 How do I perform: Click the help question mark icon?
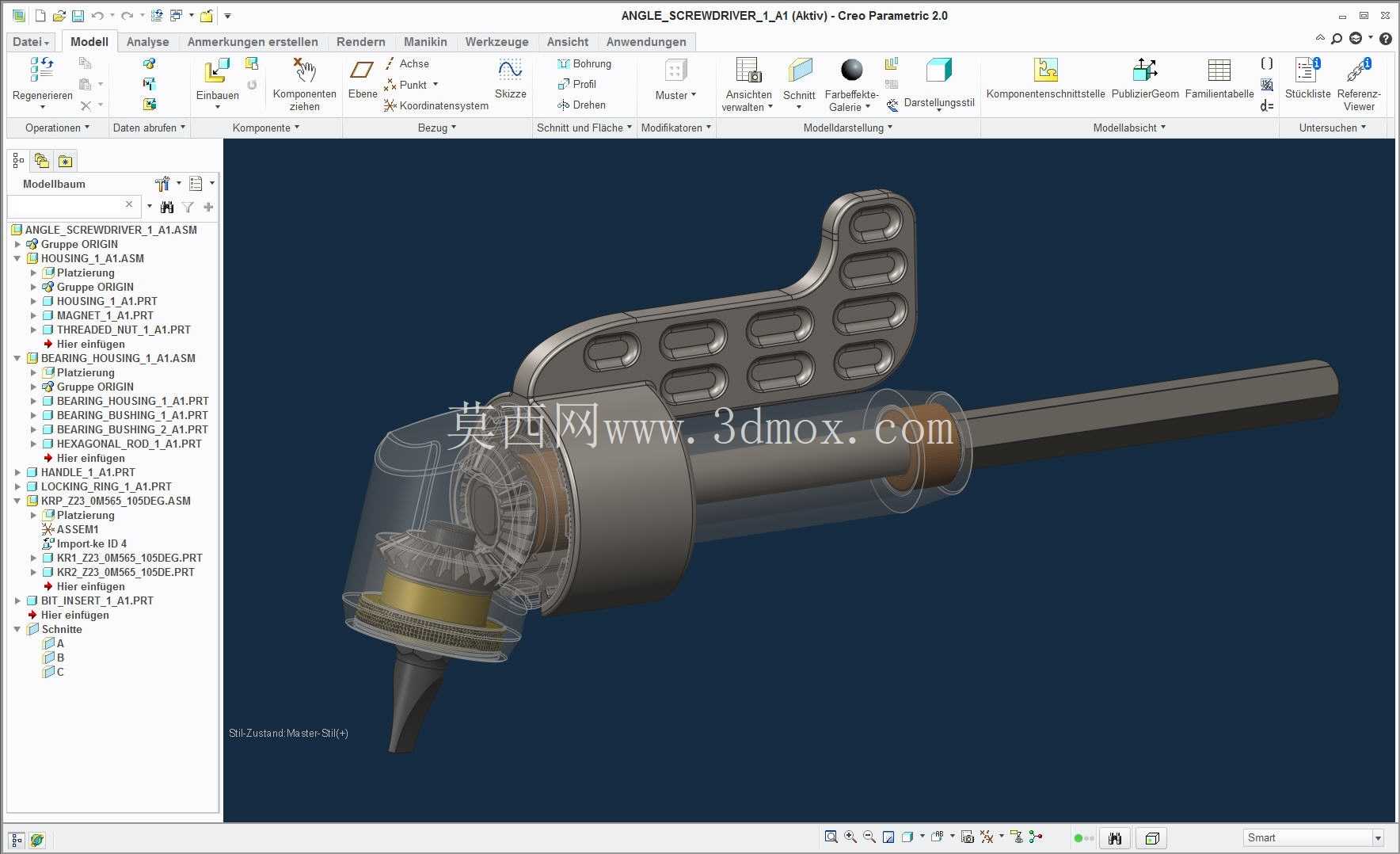coord(1385,38)
